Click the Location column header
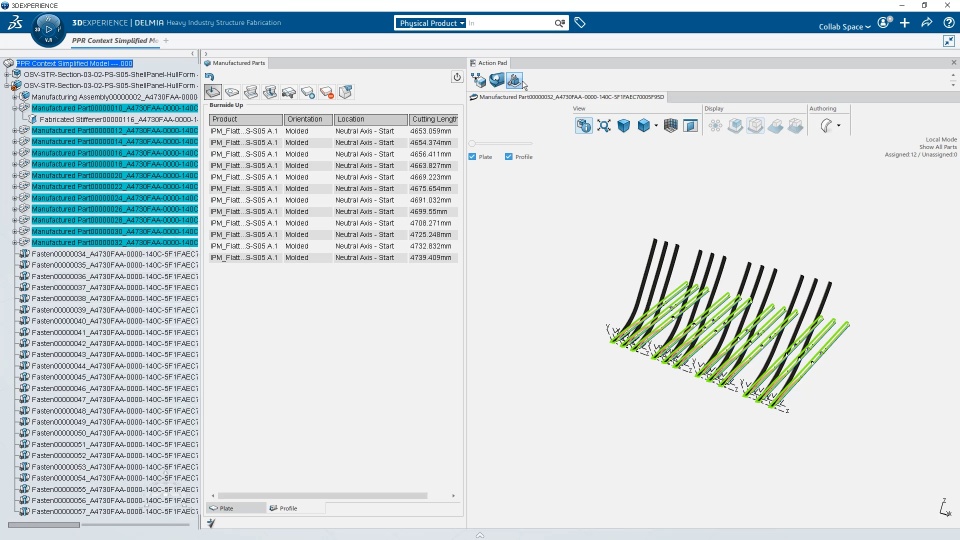 pyautogui.click(x=370, y=119)
